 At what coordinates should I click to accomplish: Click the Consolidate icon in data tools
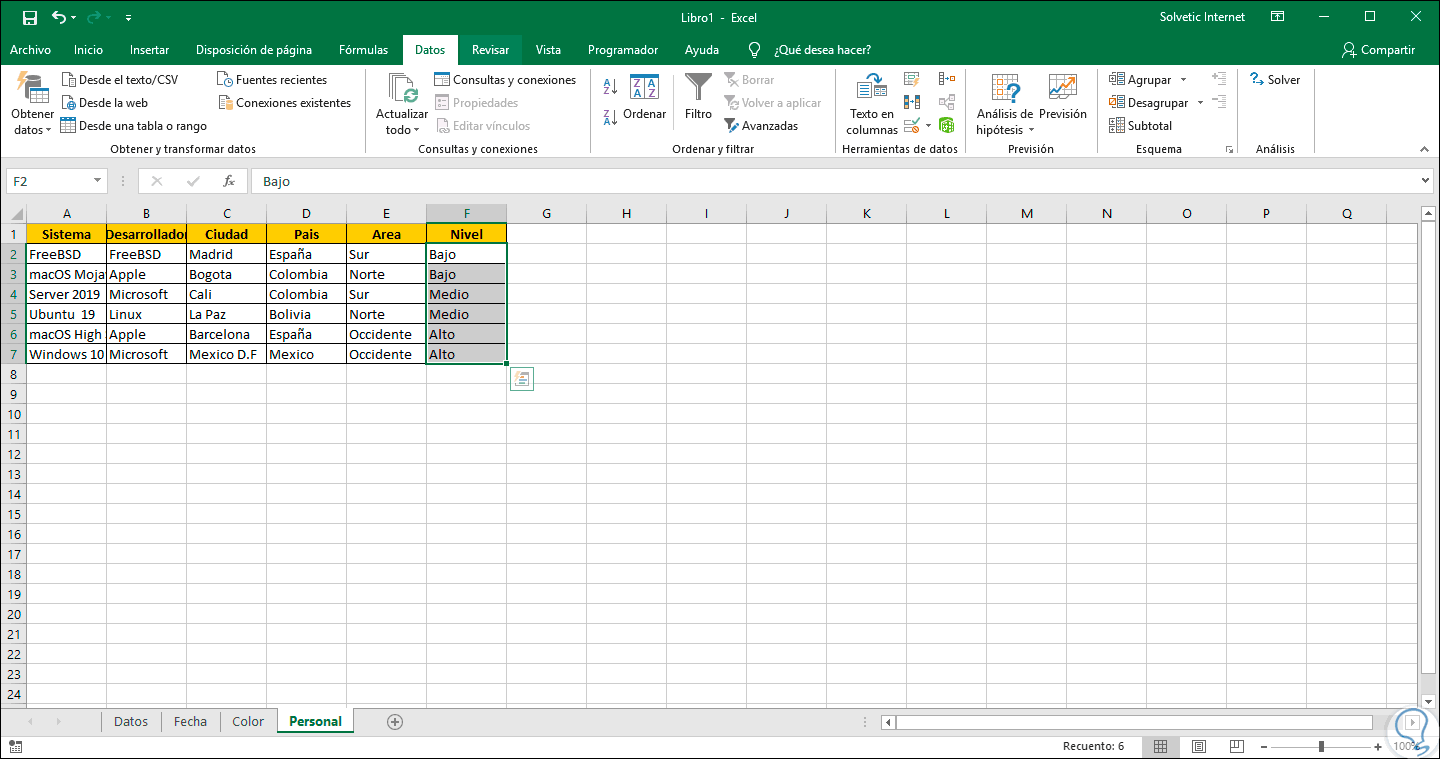click(x=947, y=79)
